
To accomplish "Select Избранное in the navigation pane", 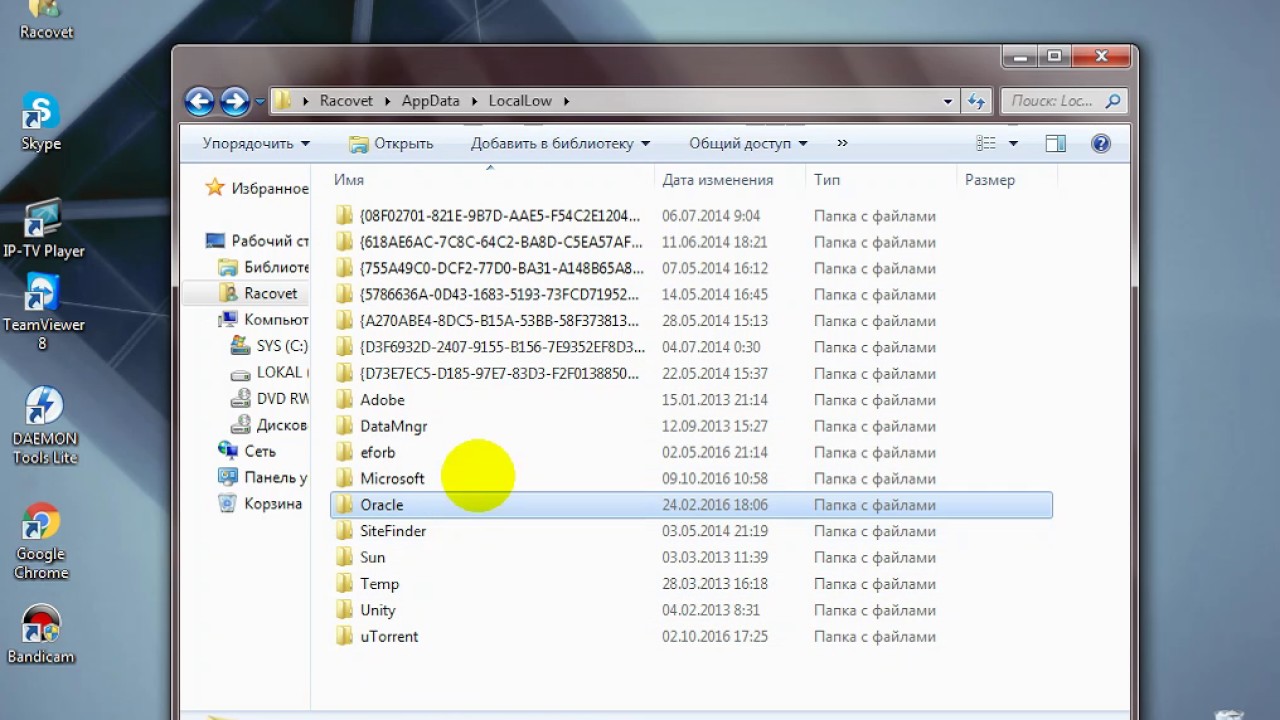I will (257, 188).
